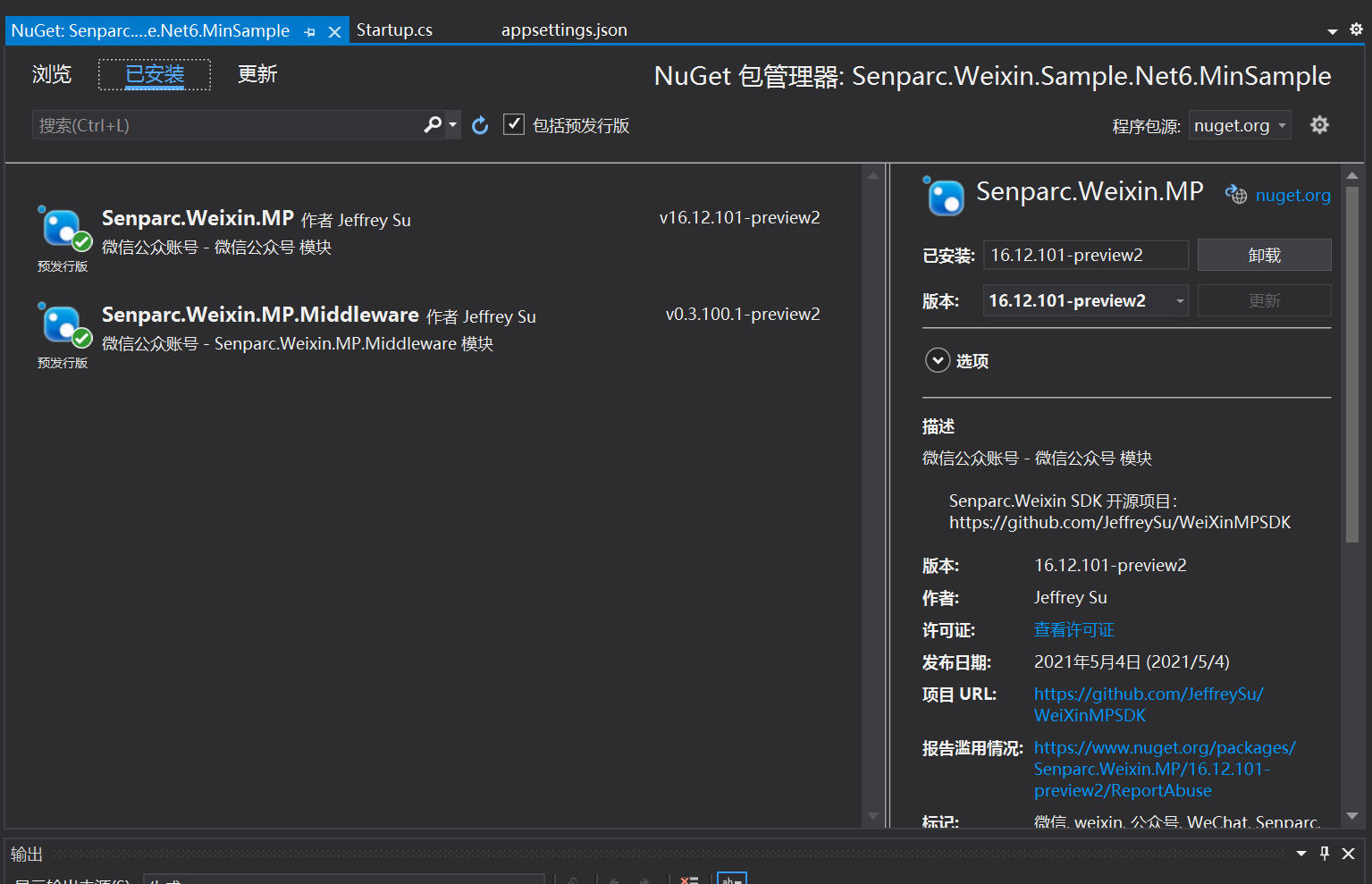
Task: Open the project URL github link
Action: [x=1149, y=704]
